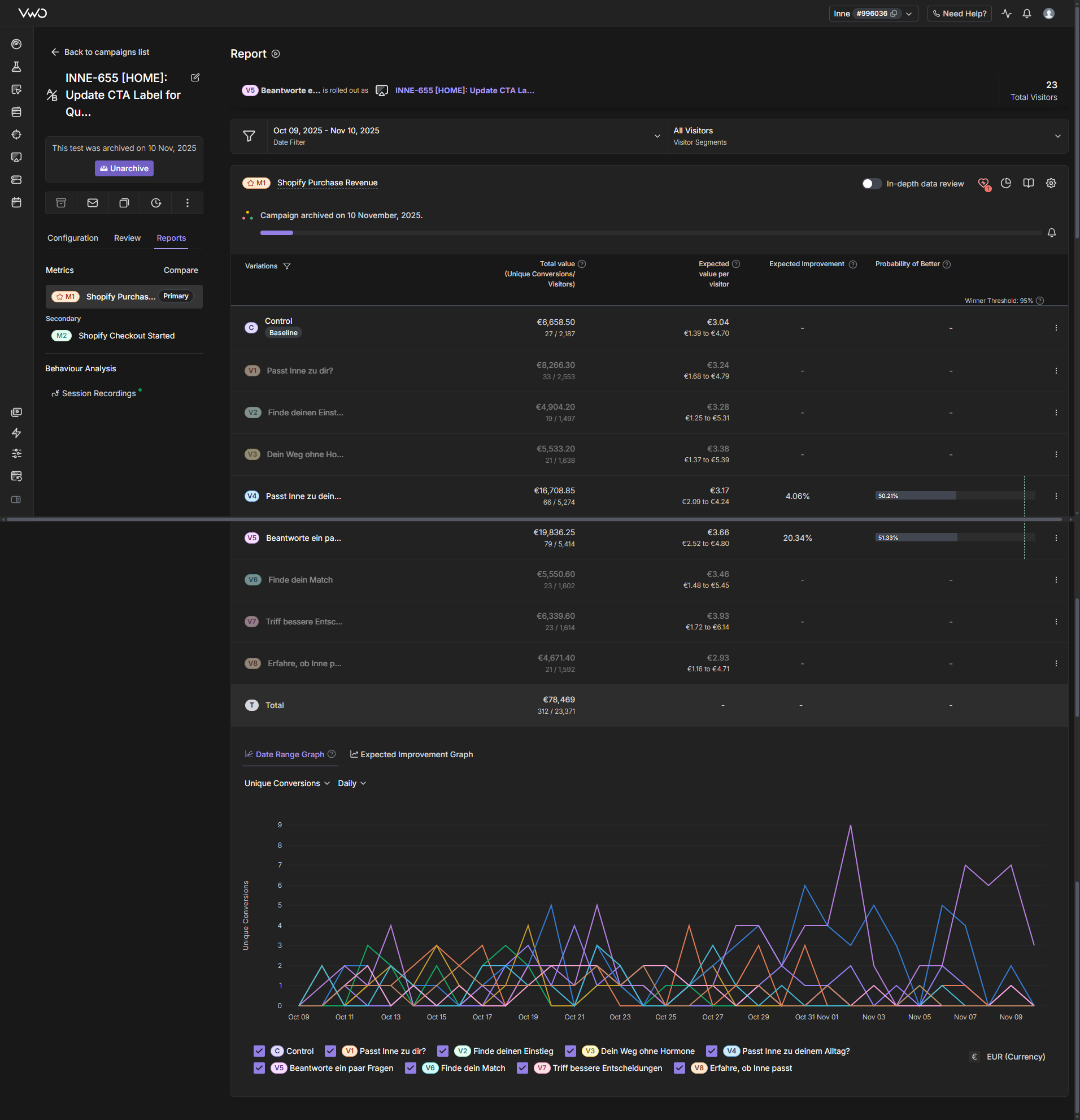1080x1120 pixels.
Task: Select the Shopify Checkout Started metric
Action: click(126, 336)
